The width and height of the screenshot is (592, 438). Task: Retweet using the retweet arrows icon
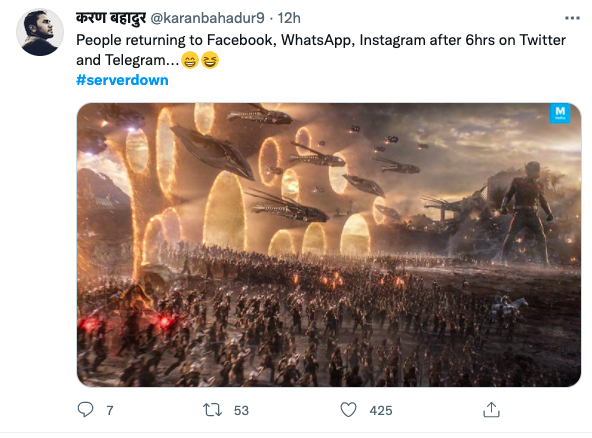point(212,410)
